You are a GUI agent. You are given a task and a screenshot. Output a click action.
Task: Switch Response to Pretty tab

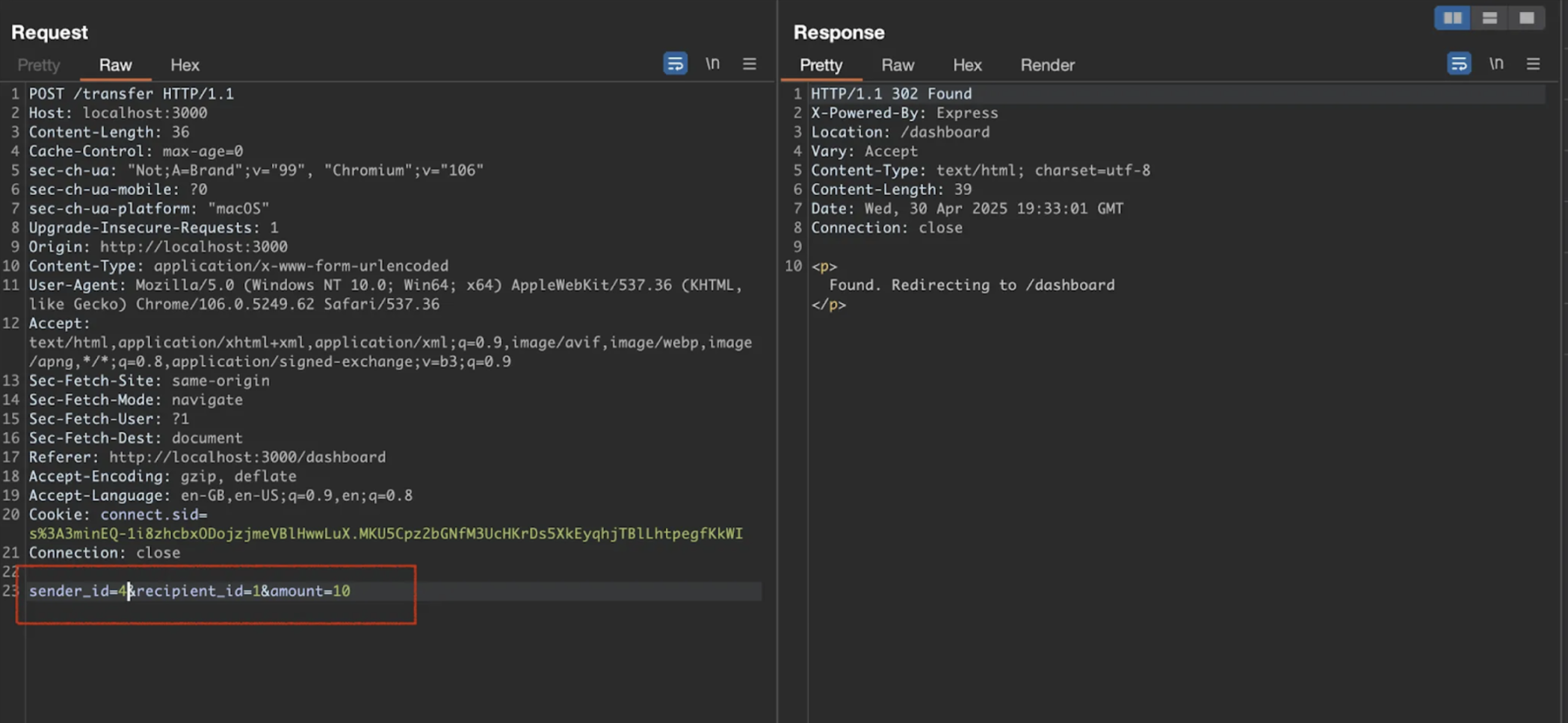click(821, 65)
